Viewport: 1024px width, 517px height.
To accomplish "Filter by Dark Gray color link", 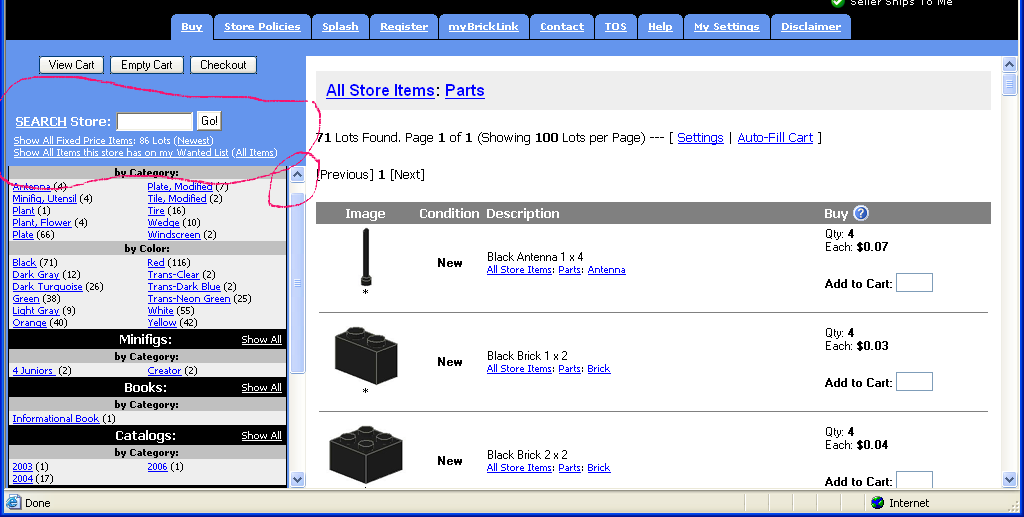I will click(x=36, y=275).
